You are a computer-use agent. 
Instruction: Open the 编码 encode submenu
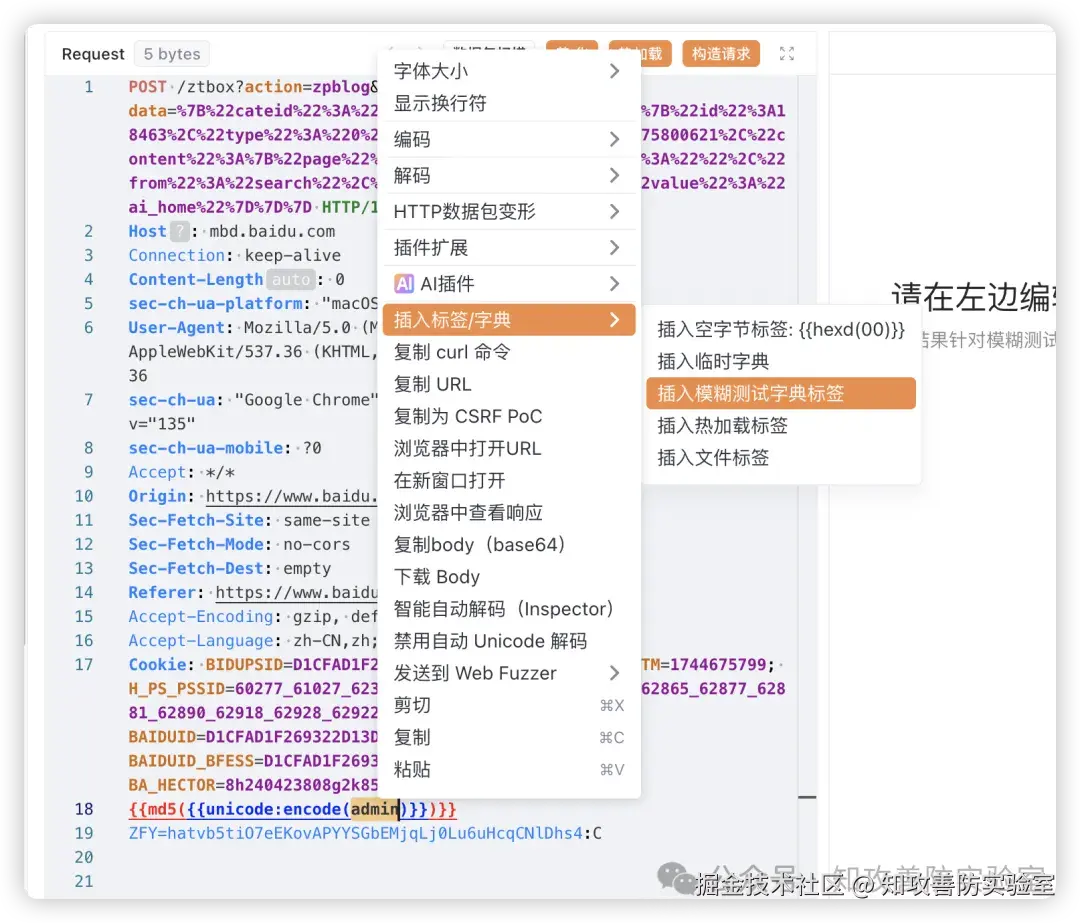point(508,140)
